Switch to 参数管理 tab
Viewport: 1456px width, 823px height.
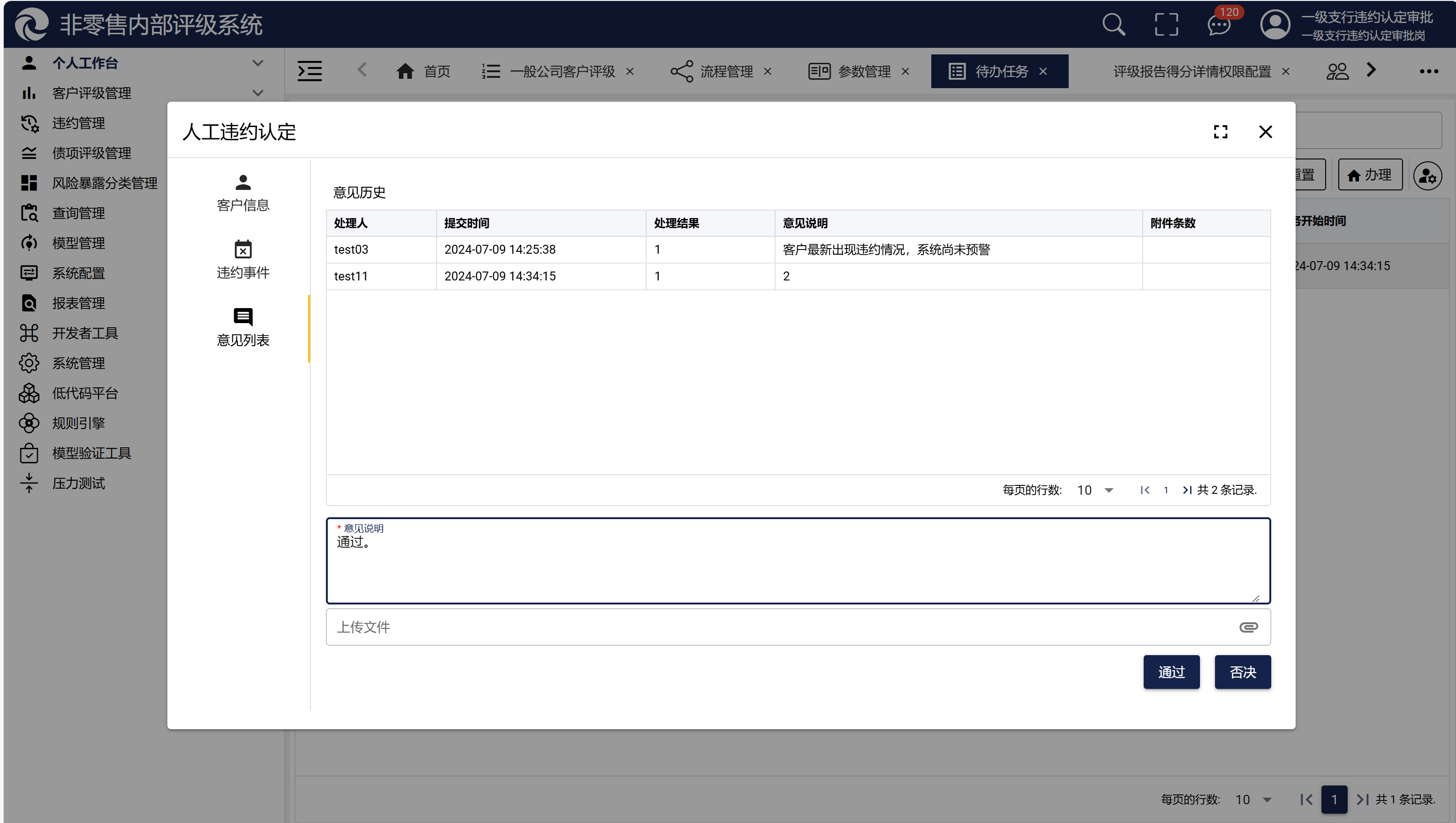coord(863,71)
